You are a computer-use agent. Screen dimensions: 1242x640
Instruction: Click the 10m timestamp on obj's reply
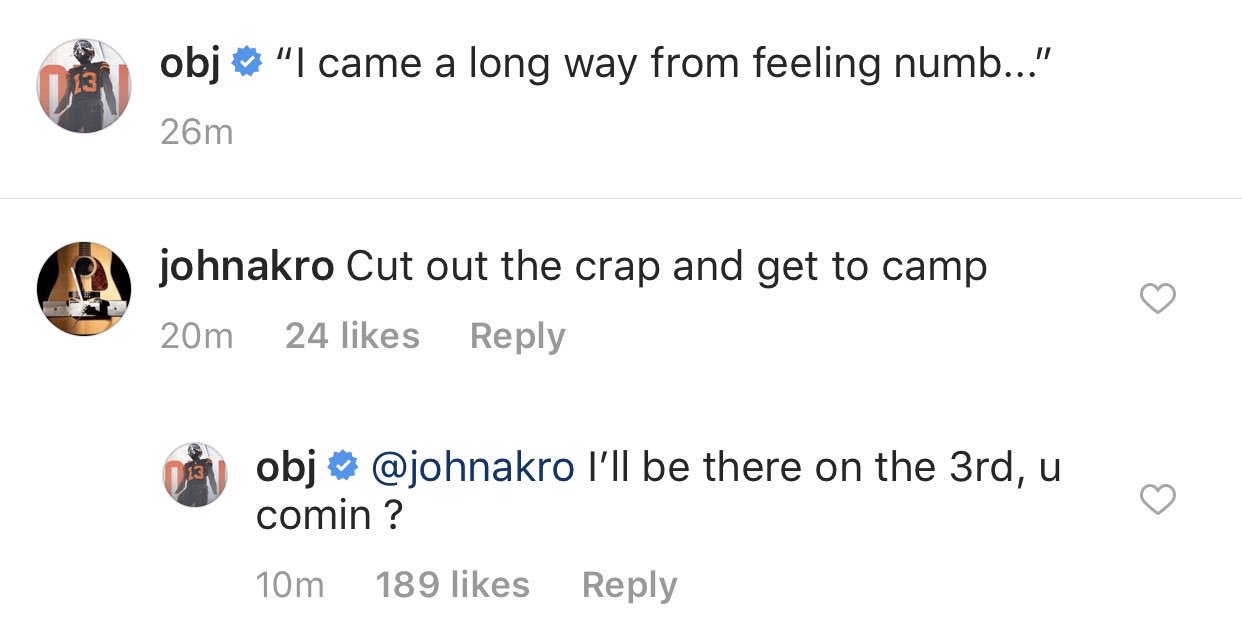click(290, 585)
